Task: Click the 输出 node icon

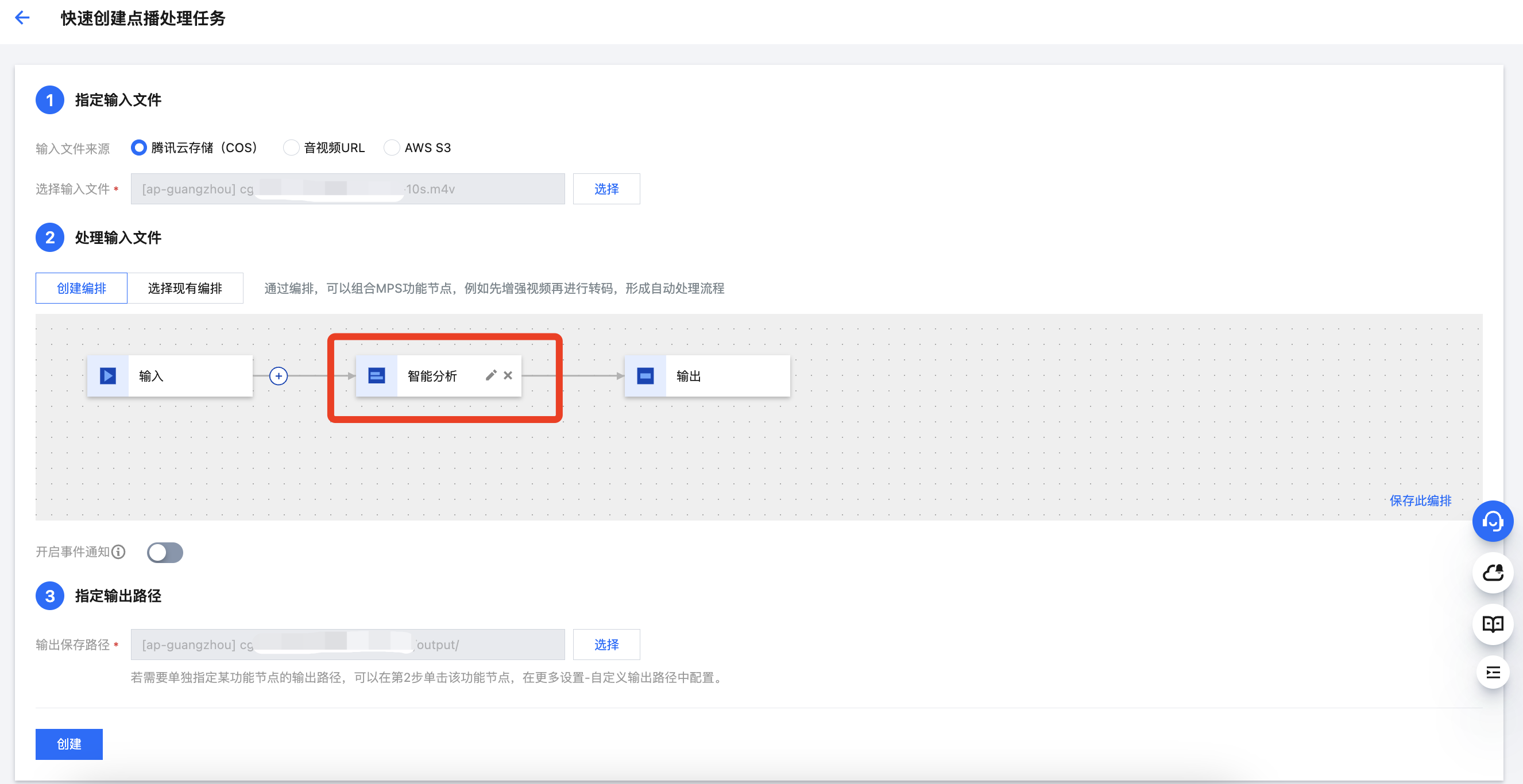Action: 645,376
